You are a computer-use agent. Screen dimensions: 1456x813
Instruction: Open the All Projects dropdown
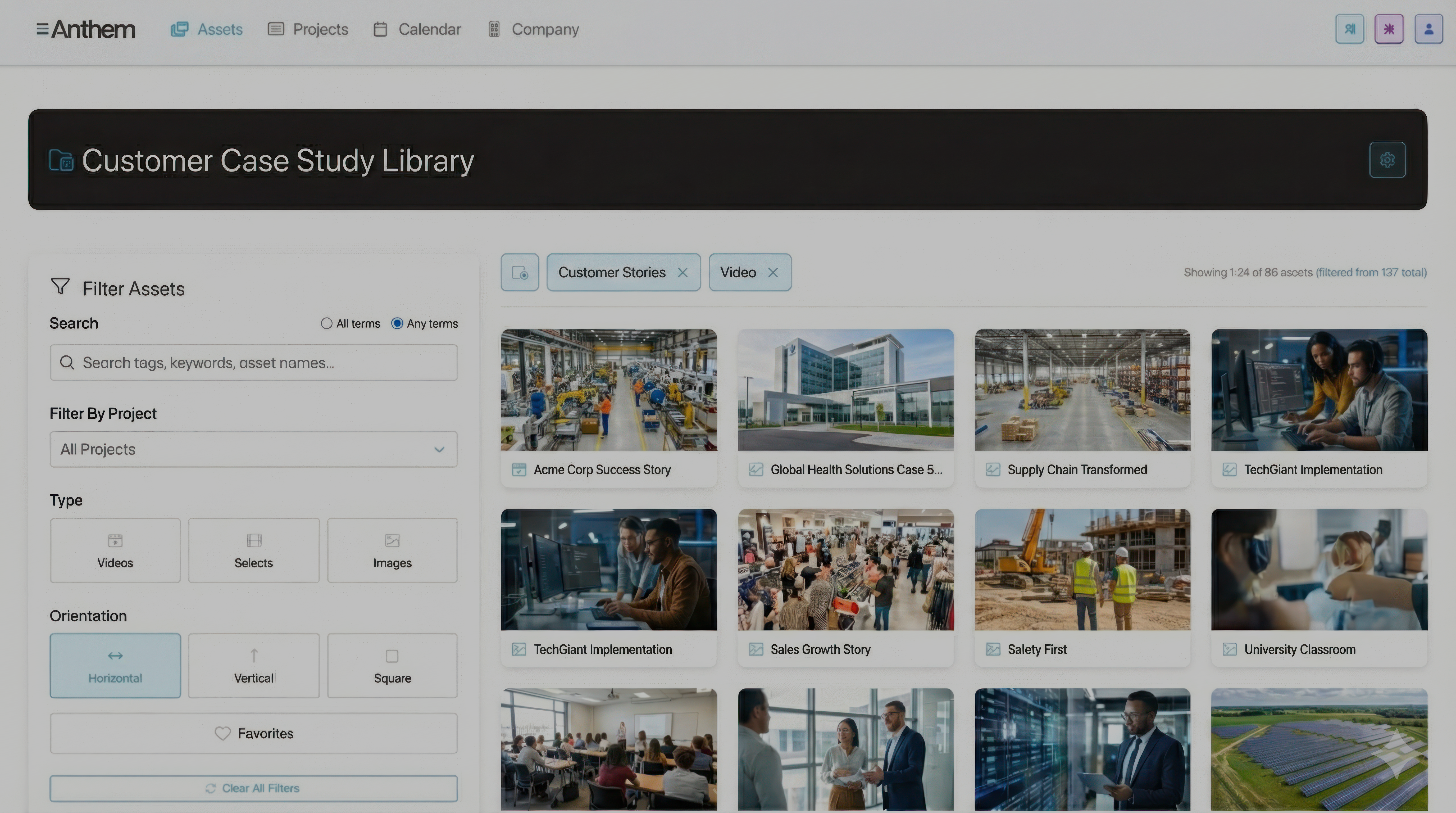tap(253, 449)
